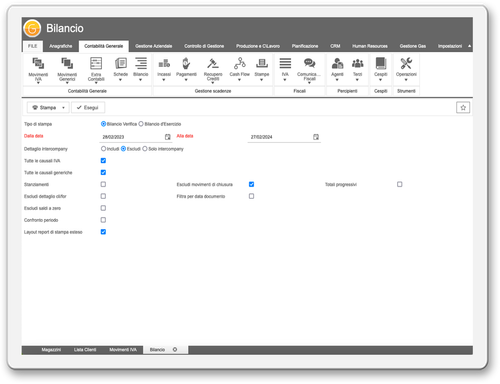
Task: Click the orange G application logo
Action: (x=32, y=28)
